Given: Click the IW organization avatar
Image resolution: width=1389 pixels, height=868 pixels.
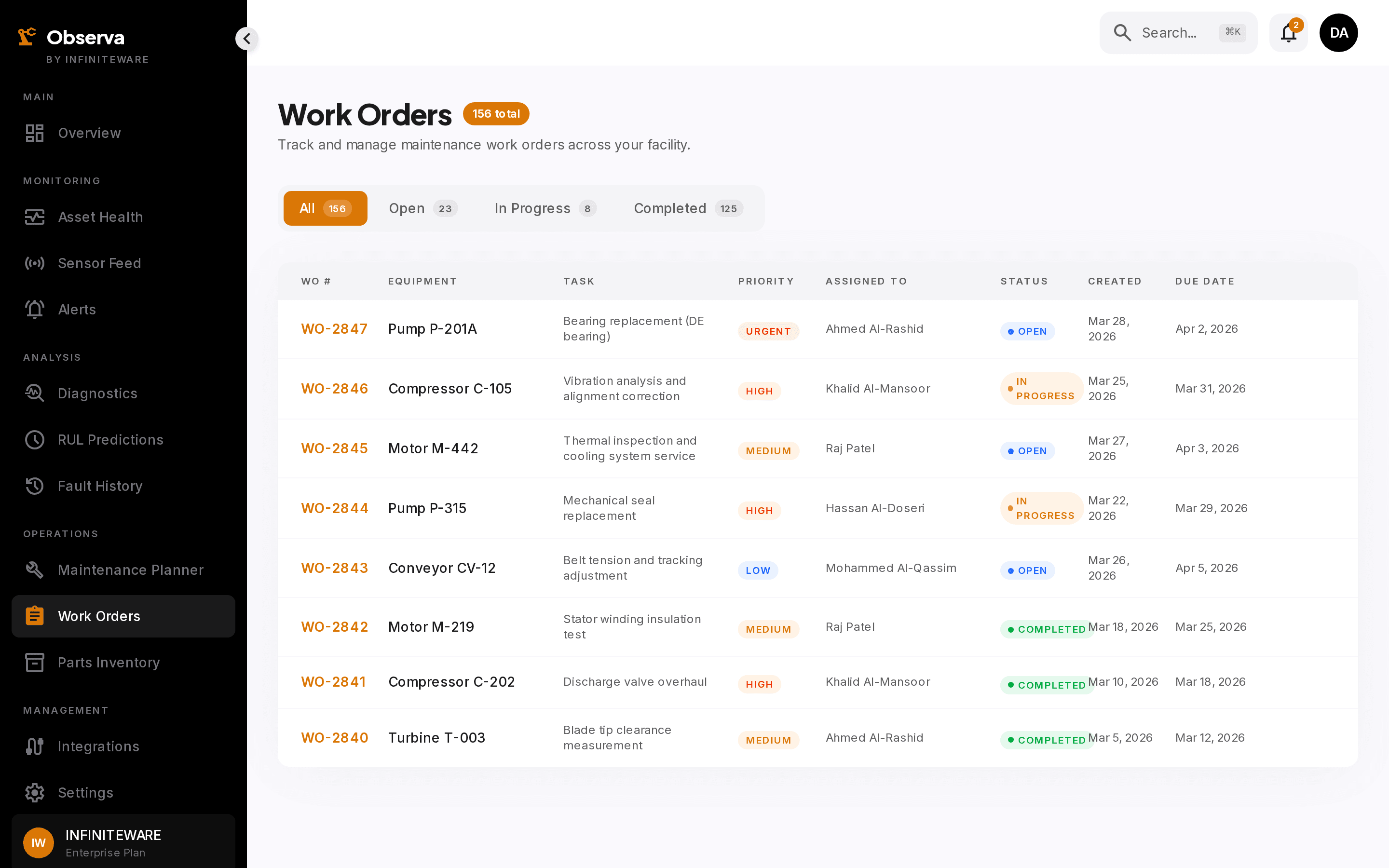Looking at the screenshot, I should 39,843.
